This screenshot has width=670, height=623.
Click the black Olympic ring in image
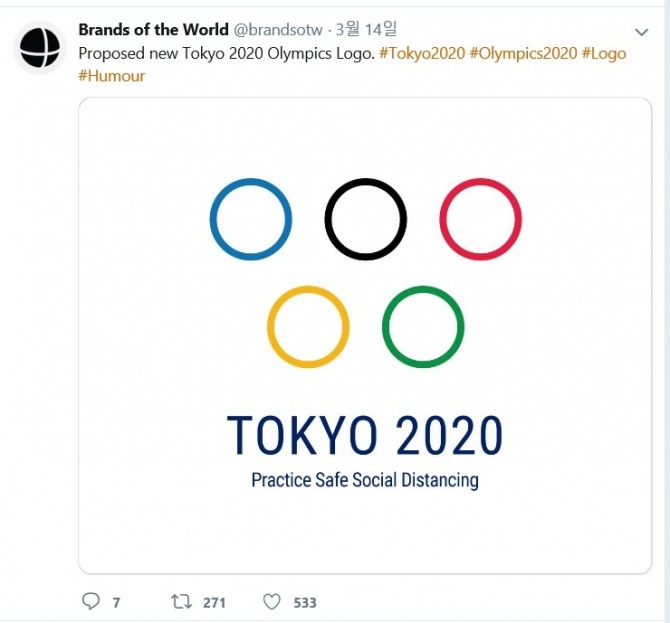366,219
